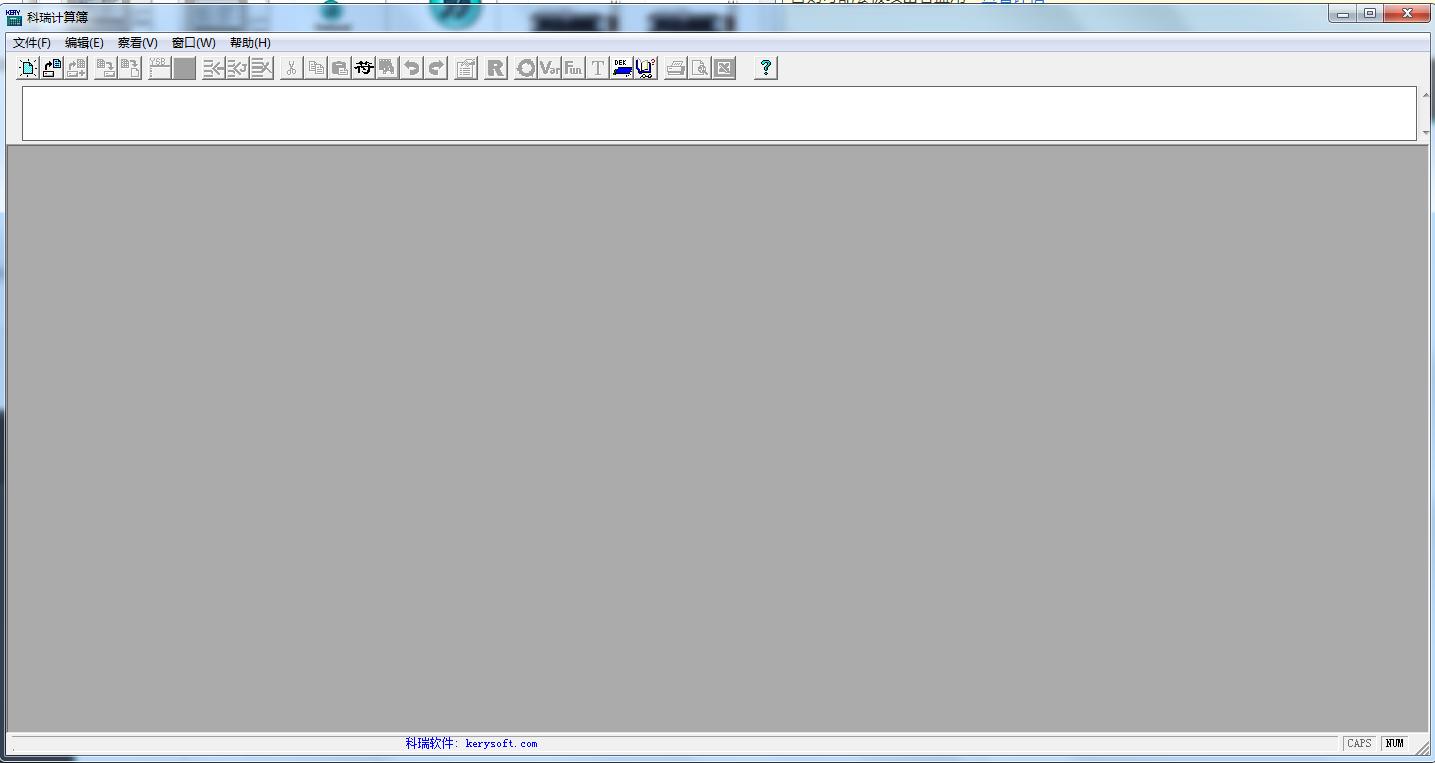
Task: Click the scissors Cut icon
Action: pyautogui.click(x=291, y=68)
